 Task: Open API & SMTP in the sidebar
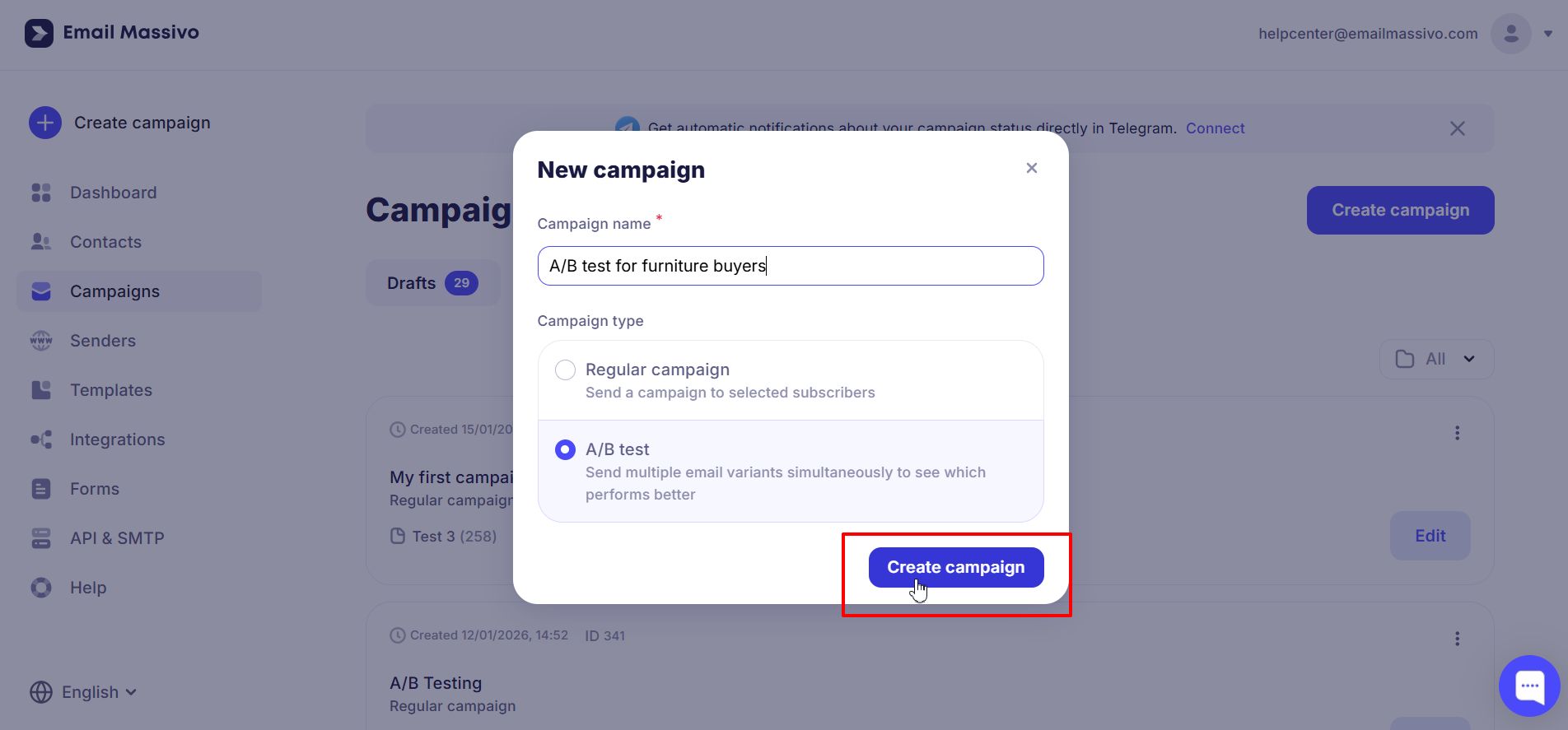117,538
